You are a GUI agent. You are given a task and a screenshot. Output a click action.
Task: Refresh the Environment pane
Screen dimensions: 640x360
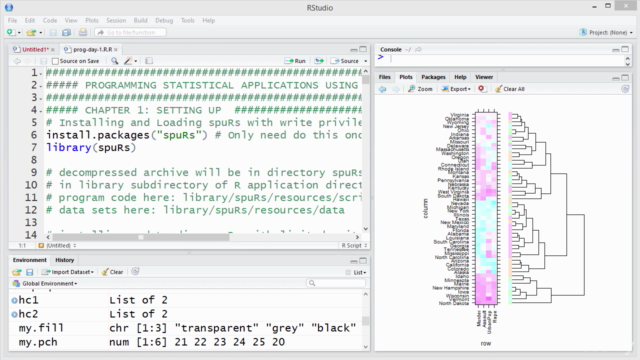(135, 271)
